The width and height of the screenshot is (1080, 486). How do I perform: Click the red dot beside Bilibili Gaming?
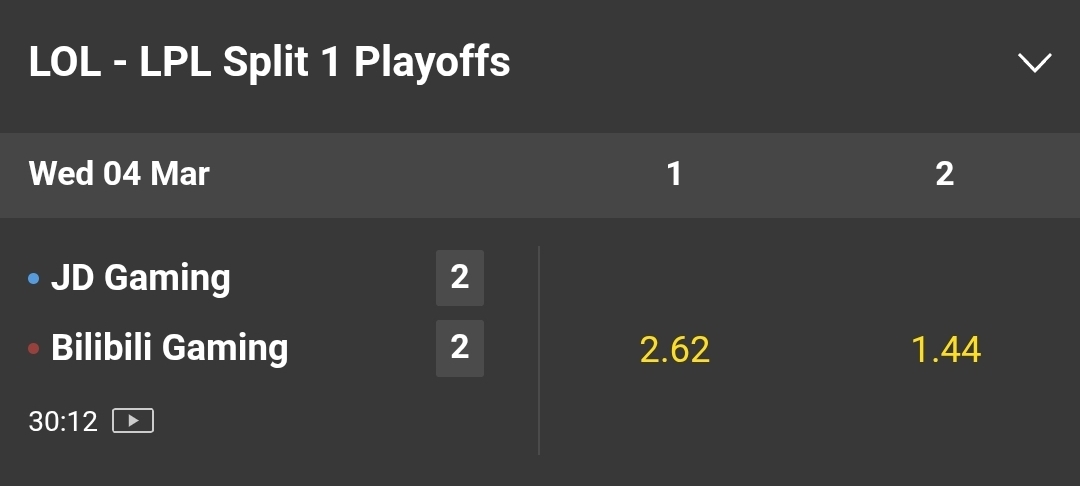[33, 349]
